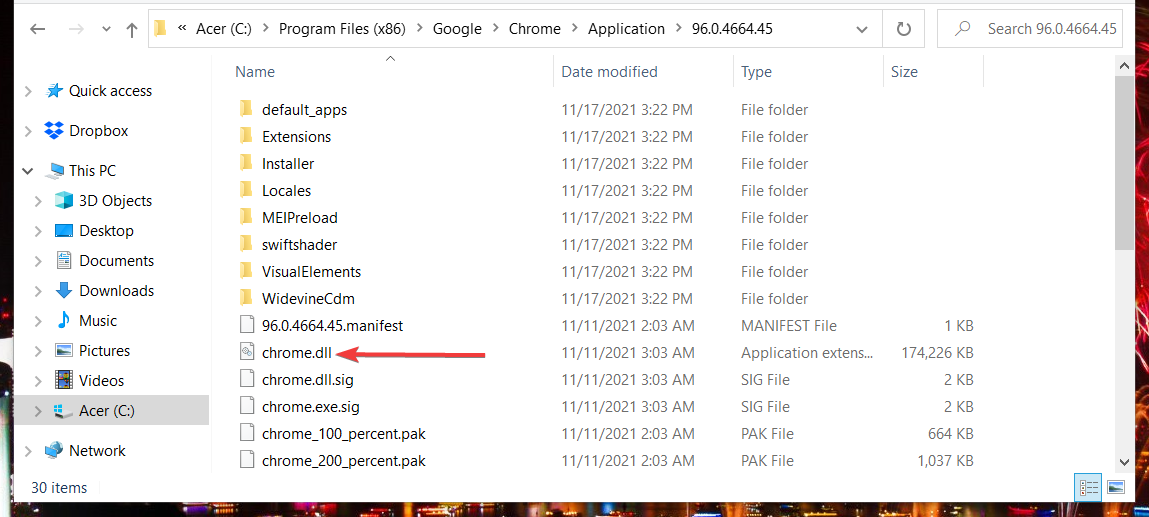Click the Network icon in sidebar
The height and width of the screenshot is (517, 1149).
click(54, 450)
